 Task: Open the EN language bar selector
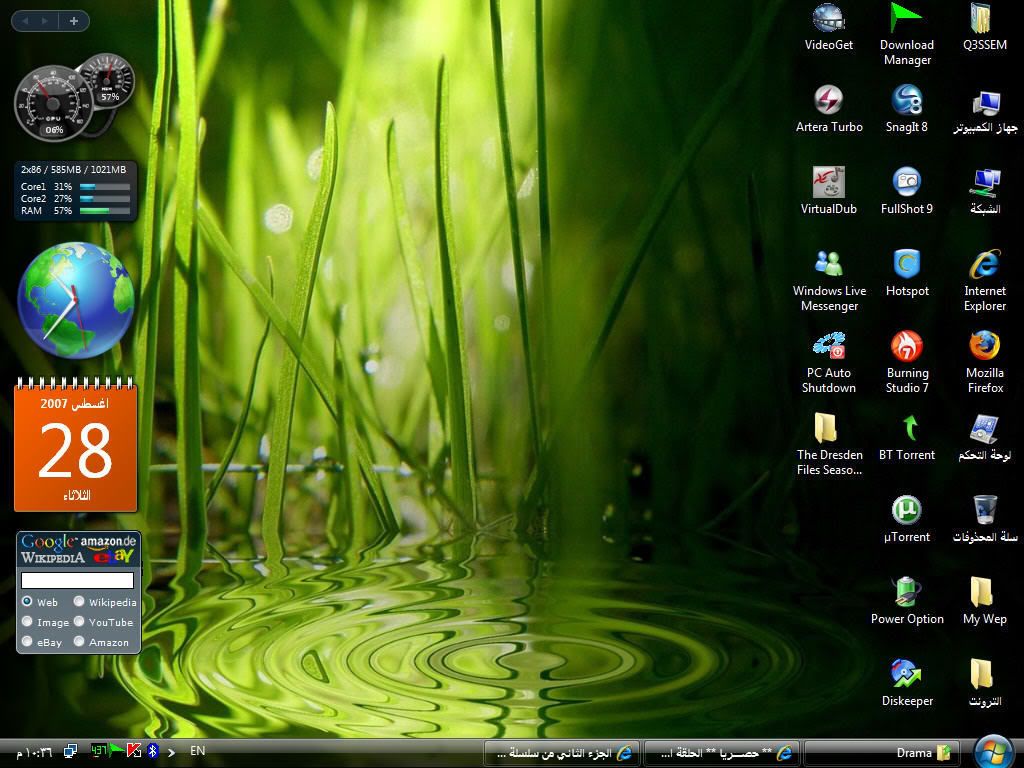click(x=198, y=751)
